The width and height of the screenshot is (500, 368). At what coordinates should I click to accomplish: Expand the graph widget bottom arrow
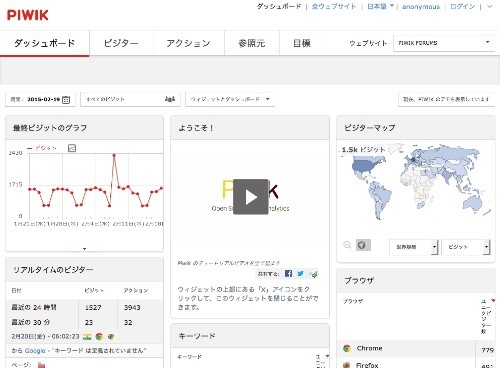[84, 249]
